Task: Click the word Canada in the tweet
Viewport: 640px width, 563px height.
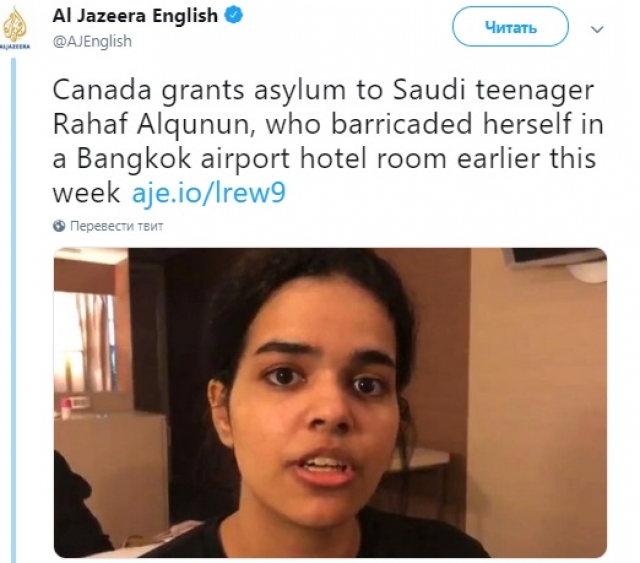Action: (102, 90)
